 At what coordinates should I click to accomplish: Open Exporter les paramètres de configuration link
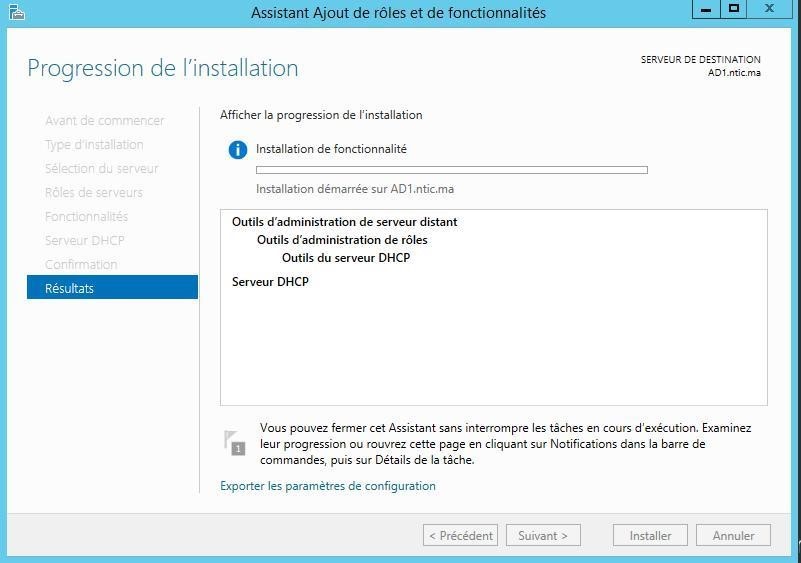click(x=328, y=486)
